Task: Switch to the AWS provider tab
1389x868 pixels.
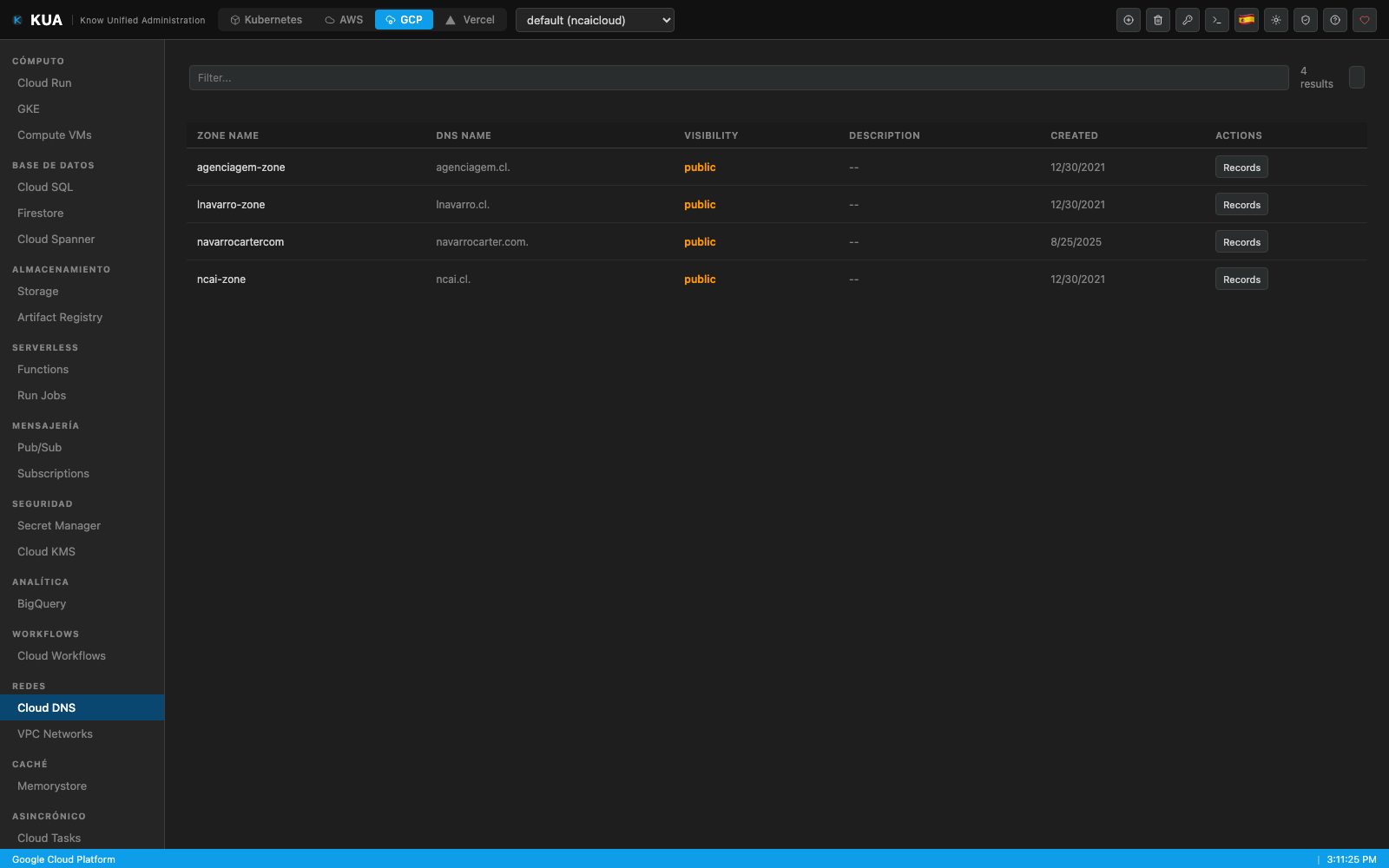Action: [345, 20]
